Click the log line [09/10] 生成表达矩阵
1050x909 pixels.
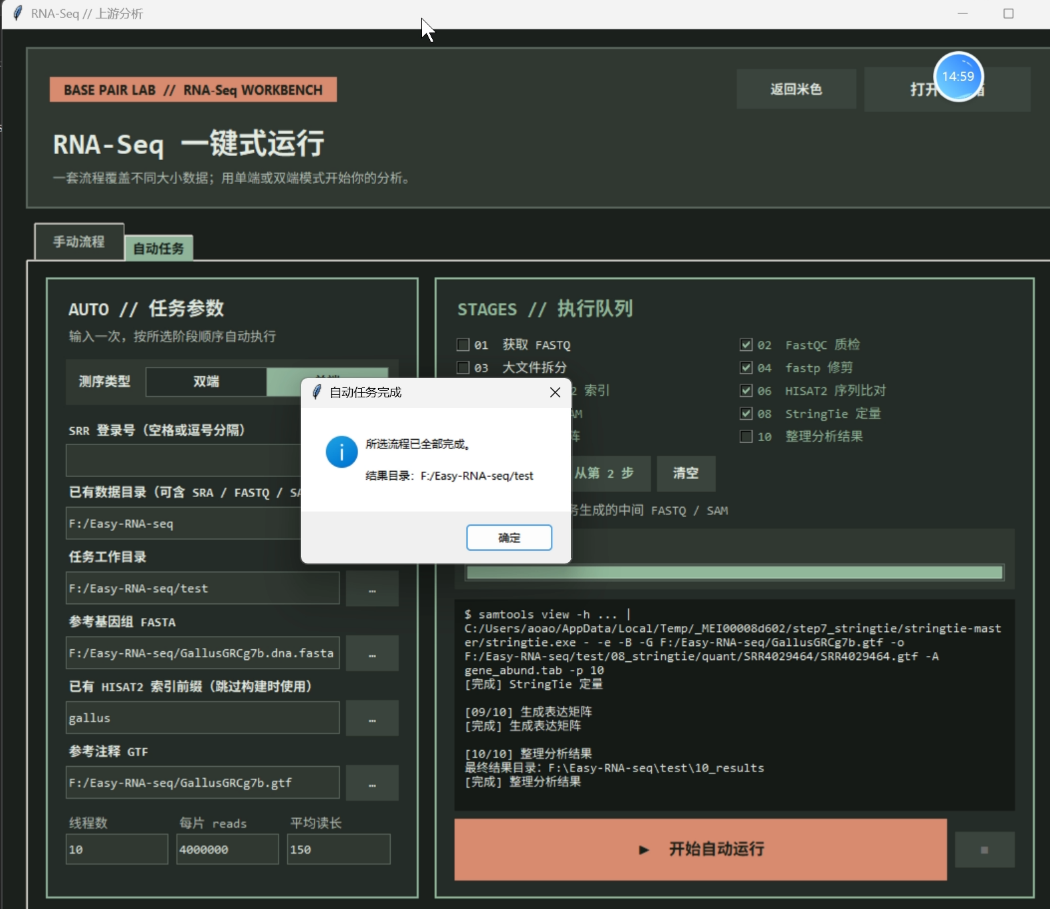pyautogui.click(x=528, y=711)
